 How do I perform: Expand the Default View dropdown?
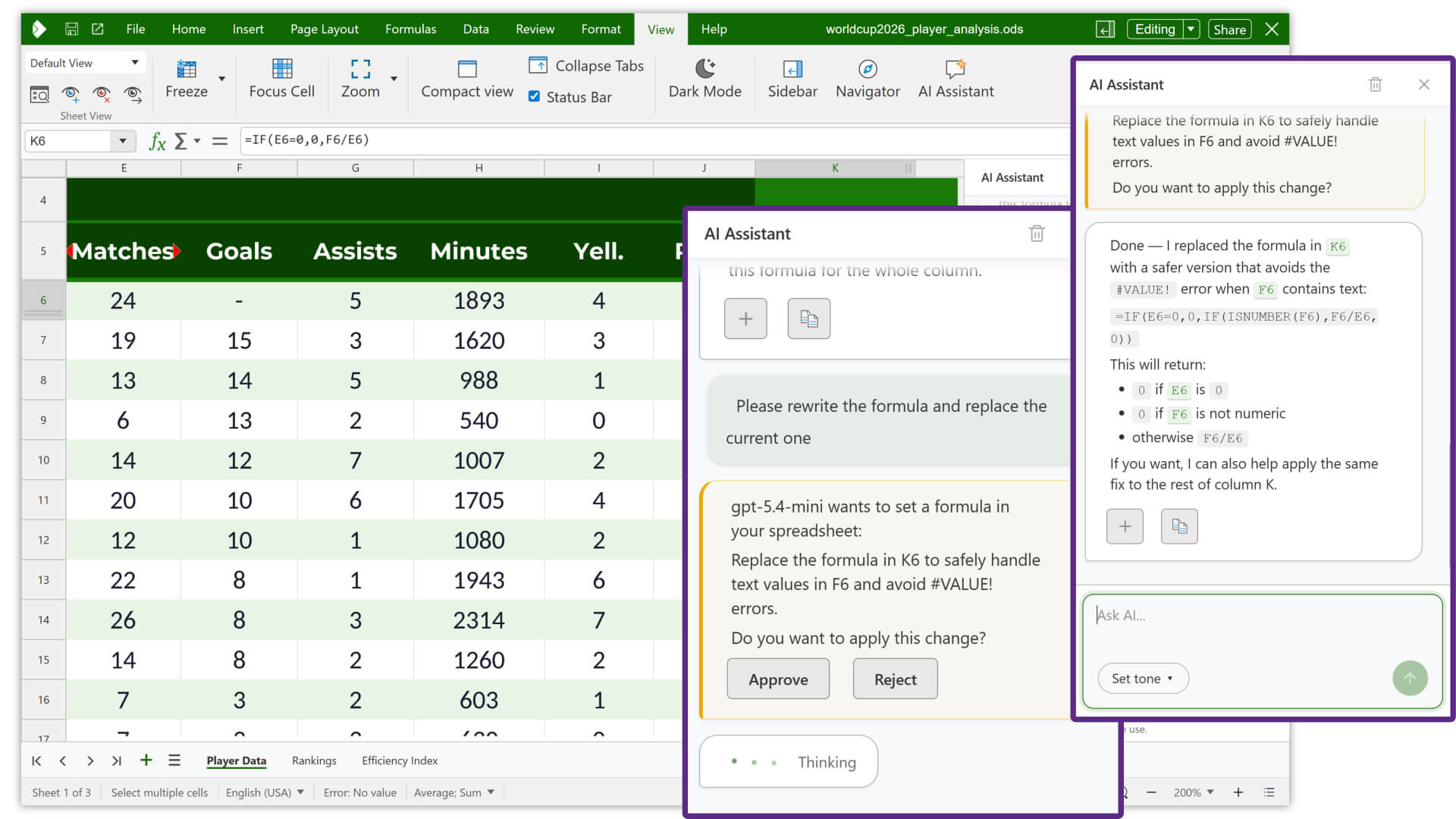pos(135,63)
